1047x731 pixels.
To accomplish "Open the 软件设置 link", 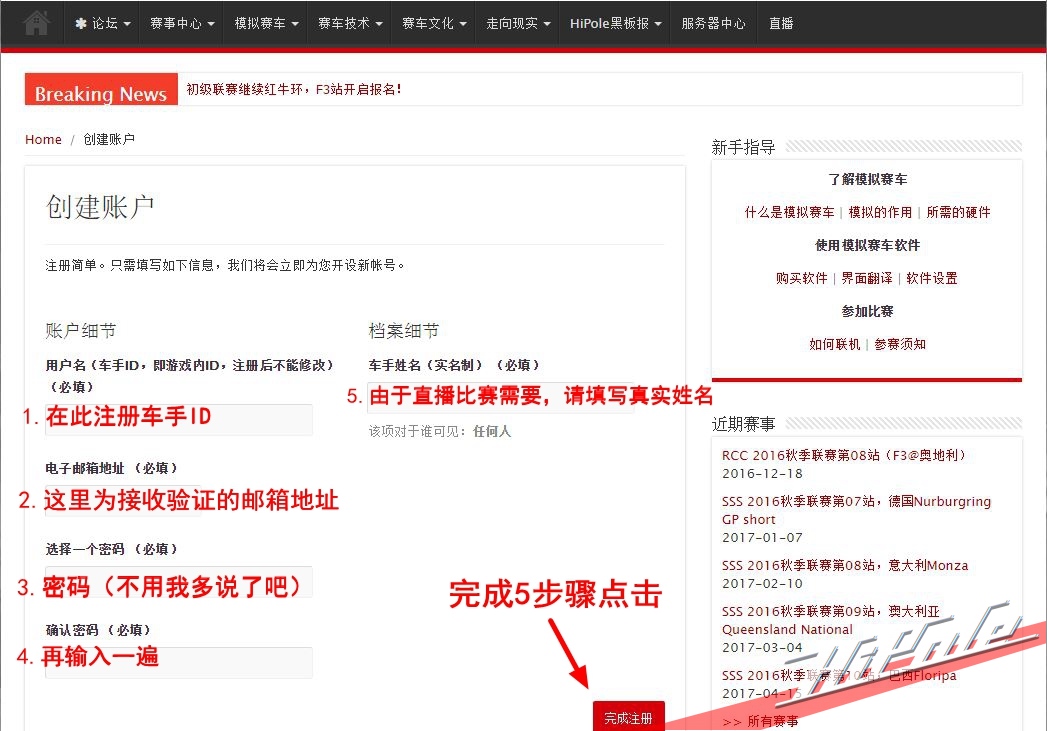I will [931, 278].
